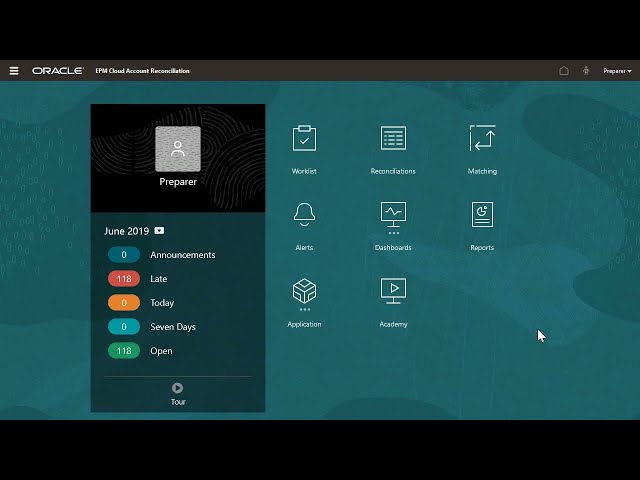Click the Late label
This screenshot has width=640, height=480.
coord(159,279)
